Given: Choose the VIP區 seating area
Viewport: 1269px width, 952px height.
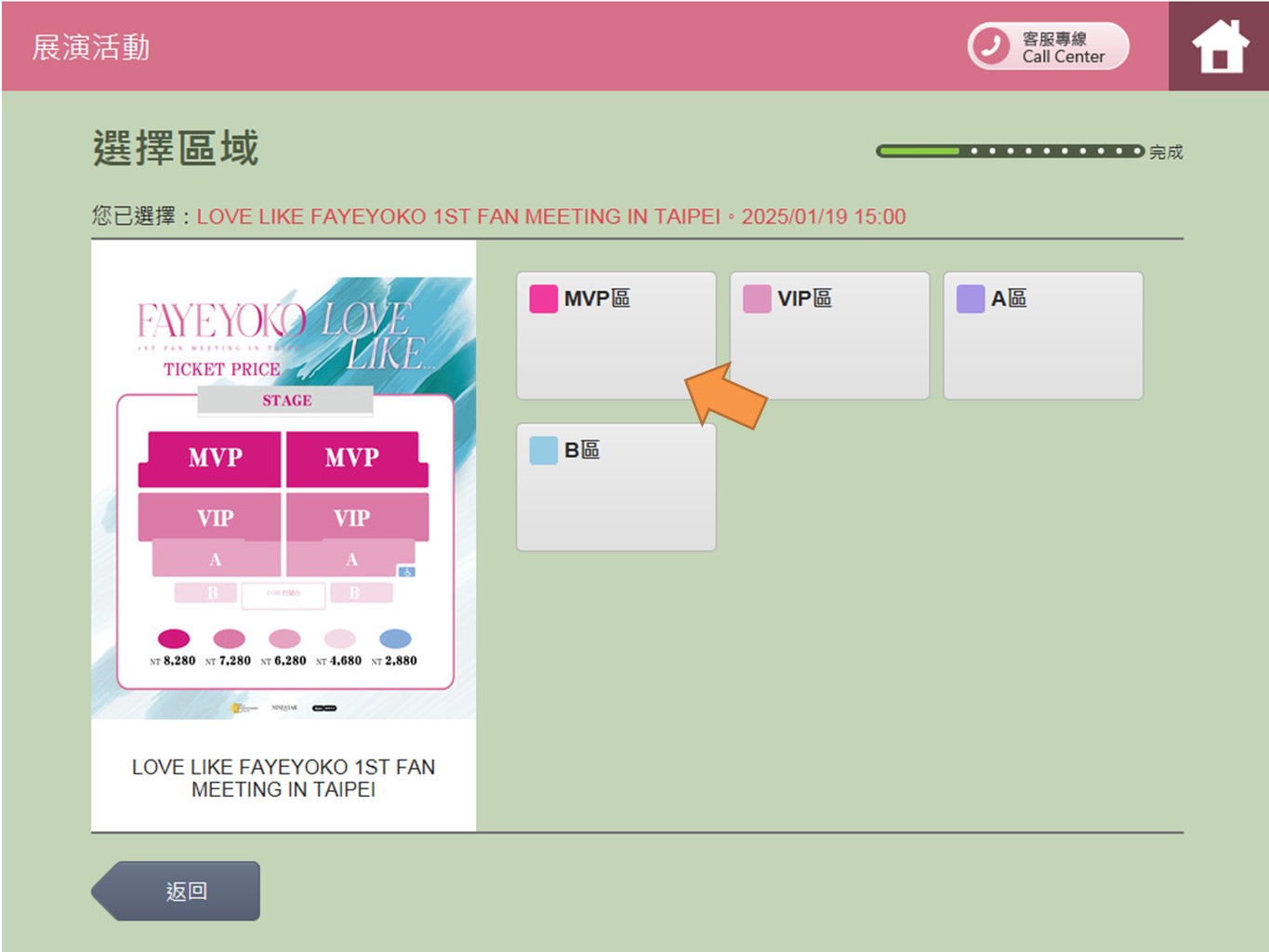Looking at the screenshot, I should [x=829, y=336].
